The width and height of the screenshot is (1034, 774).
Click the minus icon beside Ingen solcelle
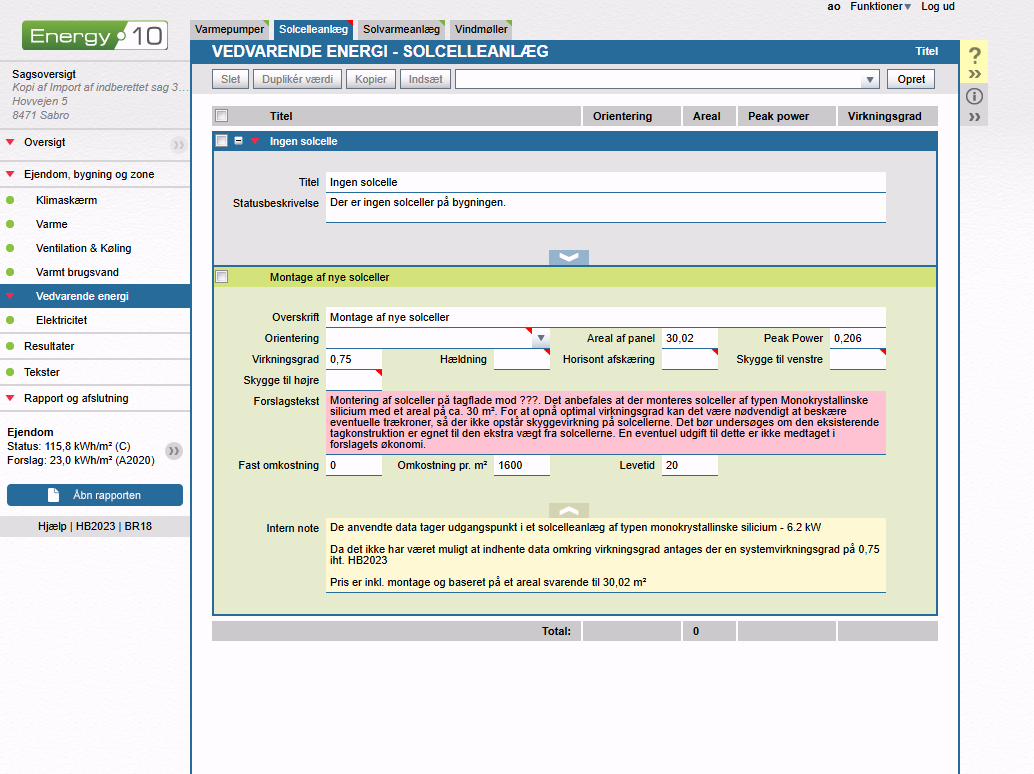click(239, 141)
